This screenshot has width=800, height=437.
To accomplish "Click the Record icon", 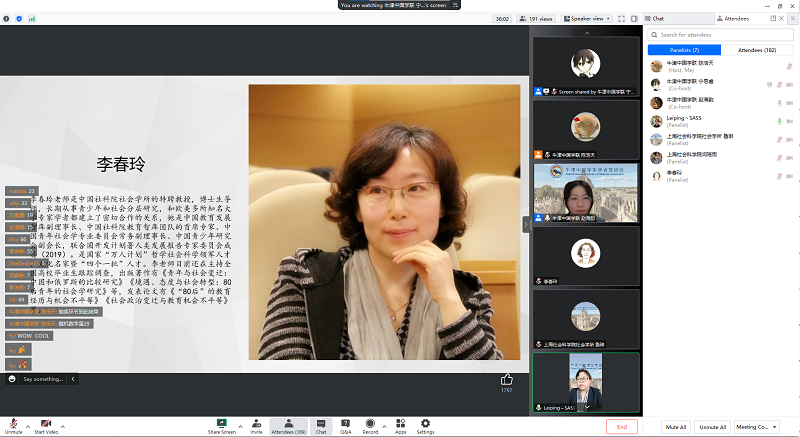I will 370,426.
